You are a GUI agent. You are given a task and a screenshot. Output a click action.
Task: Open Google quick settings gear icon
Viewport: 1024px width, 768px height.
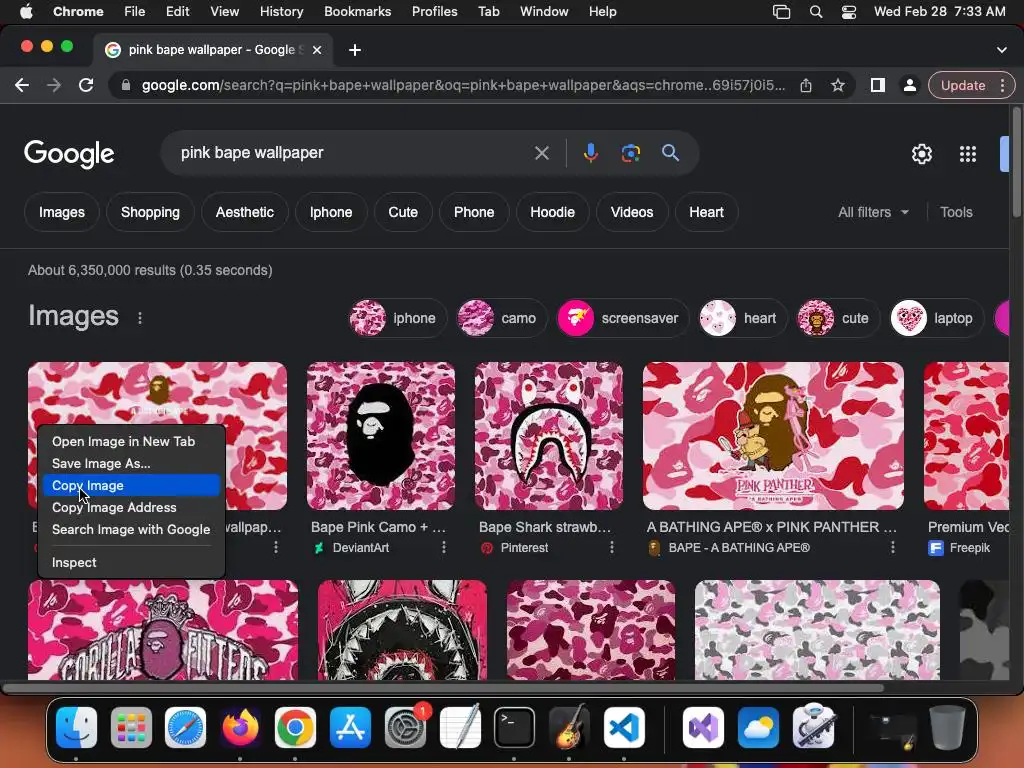pos(921,154)
